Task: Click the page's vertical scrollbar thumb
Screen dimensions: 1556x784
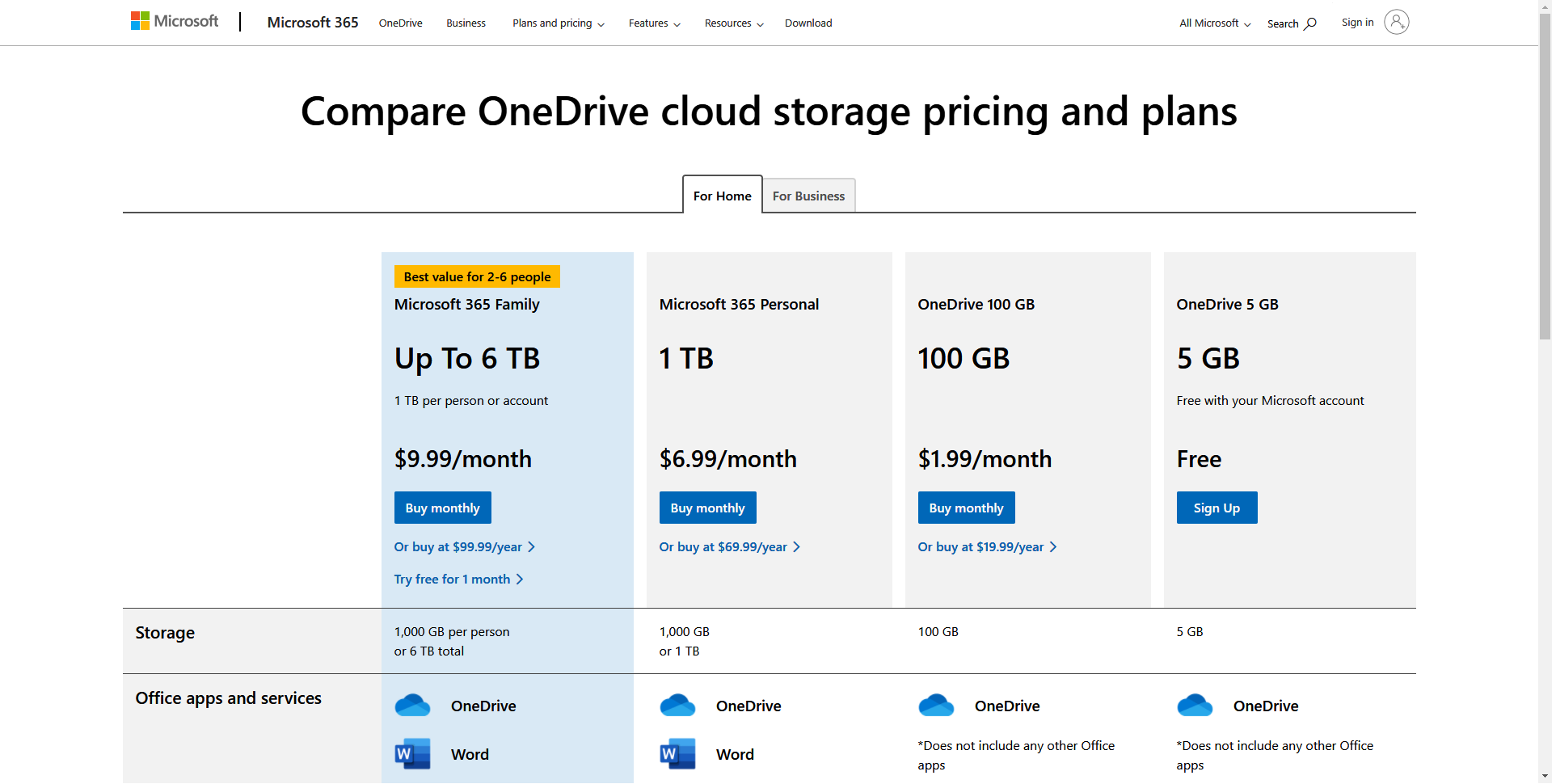Action: tap(1545, 175)
